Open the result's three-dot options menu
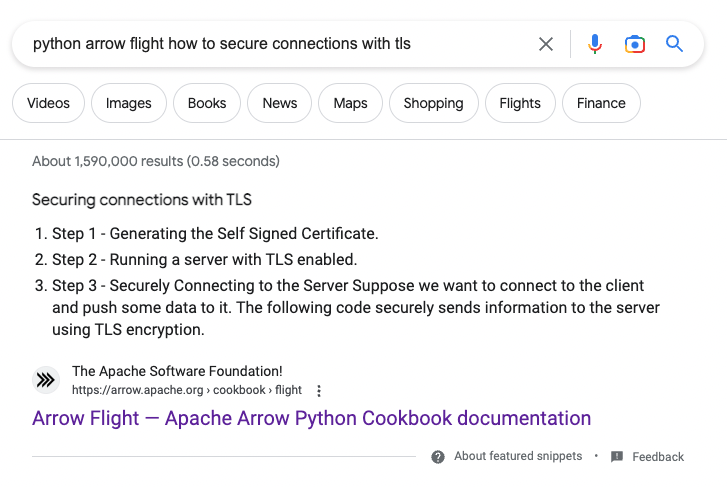 pos(319,391)
